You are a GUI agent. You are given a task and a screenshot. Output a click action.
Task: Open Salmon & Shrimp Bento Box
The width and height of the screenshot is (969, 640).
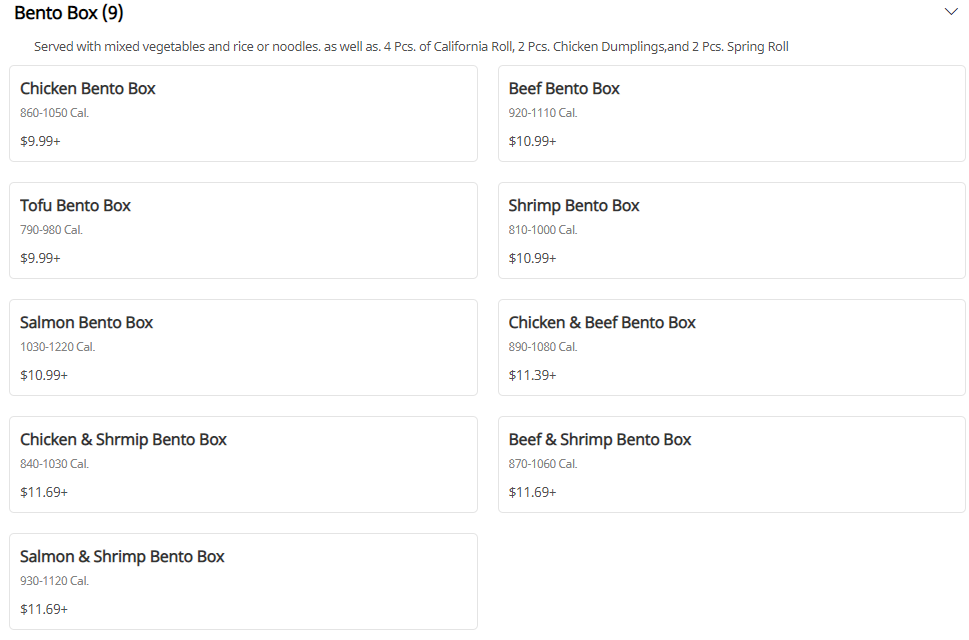coord(243,581)
